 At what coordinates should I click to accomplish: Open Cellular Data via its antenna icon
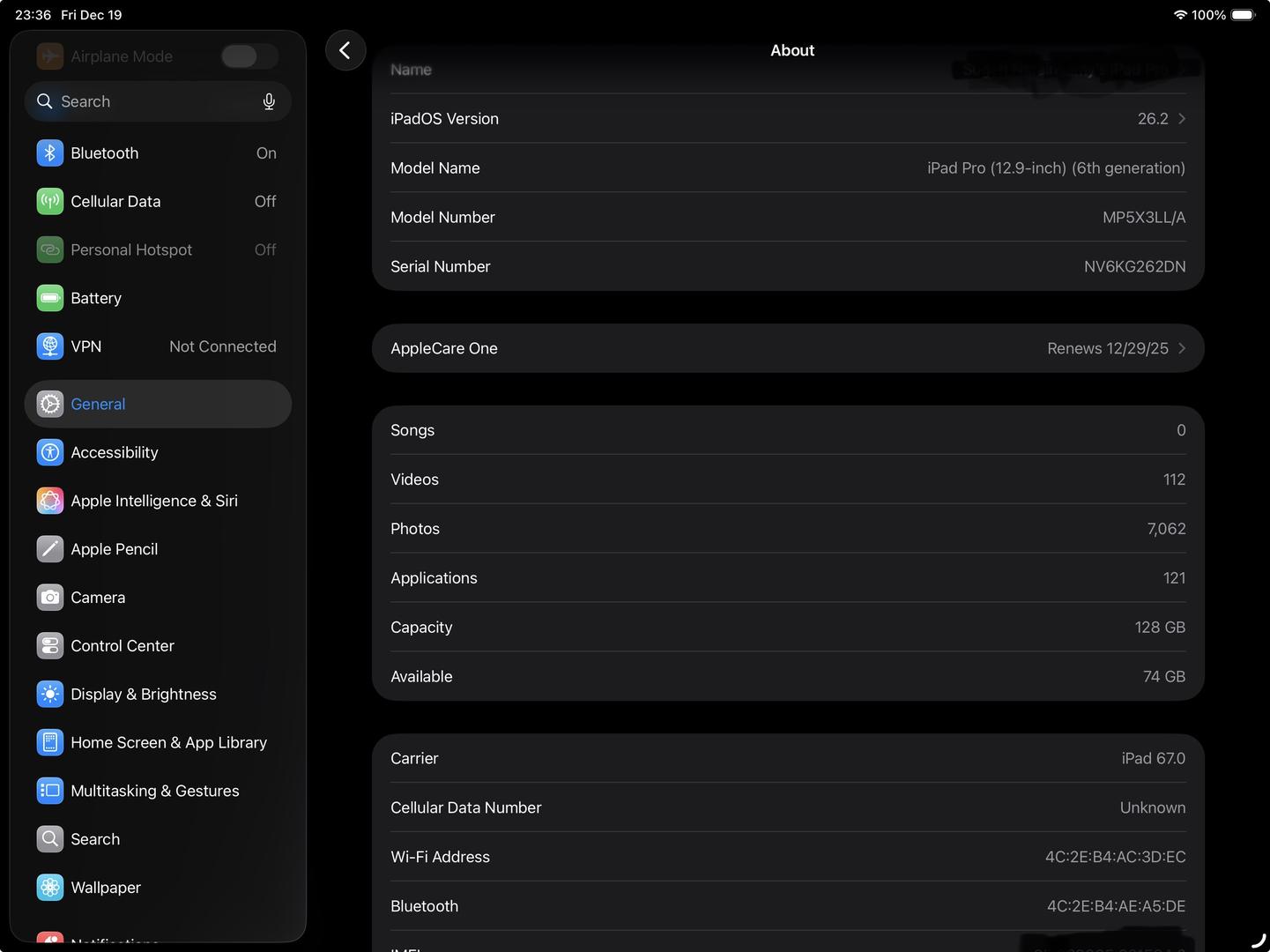[x=50, y=202]
